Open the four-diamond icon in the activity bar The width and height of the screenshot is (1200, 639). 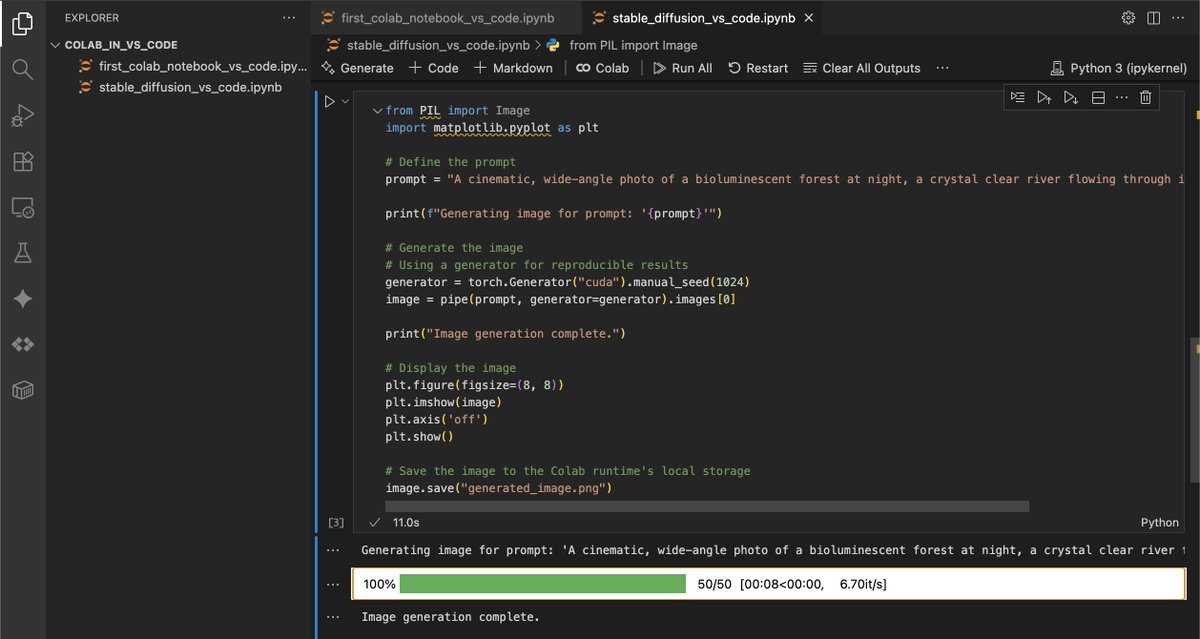pos(22,345)
